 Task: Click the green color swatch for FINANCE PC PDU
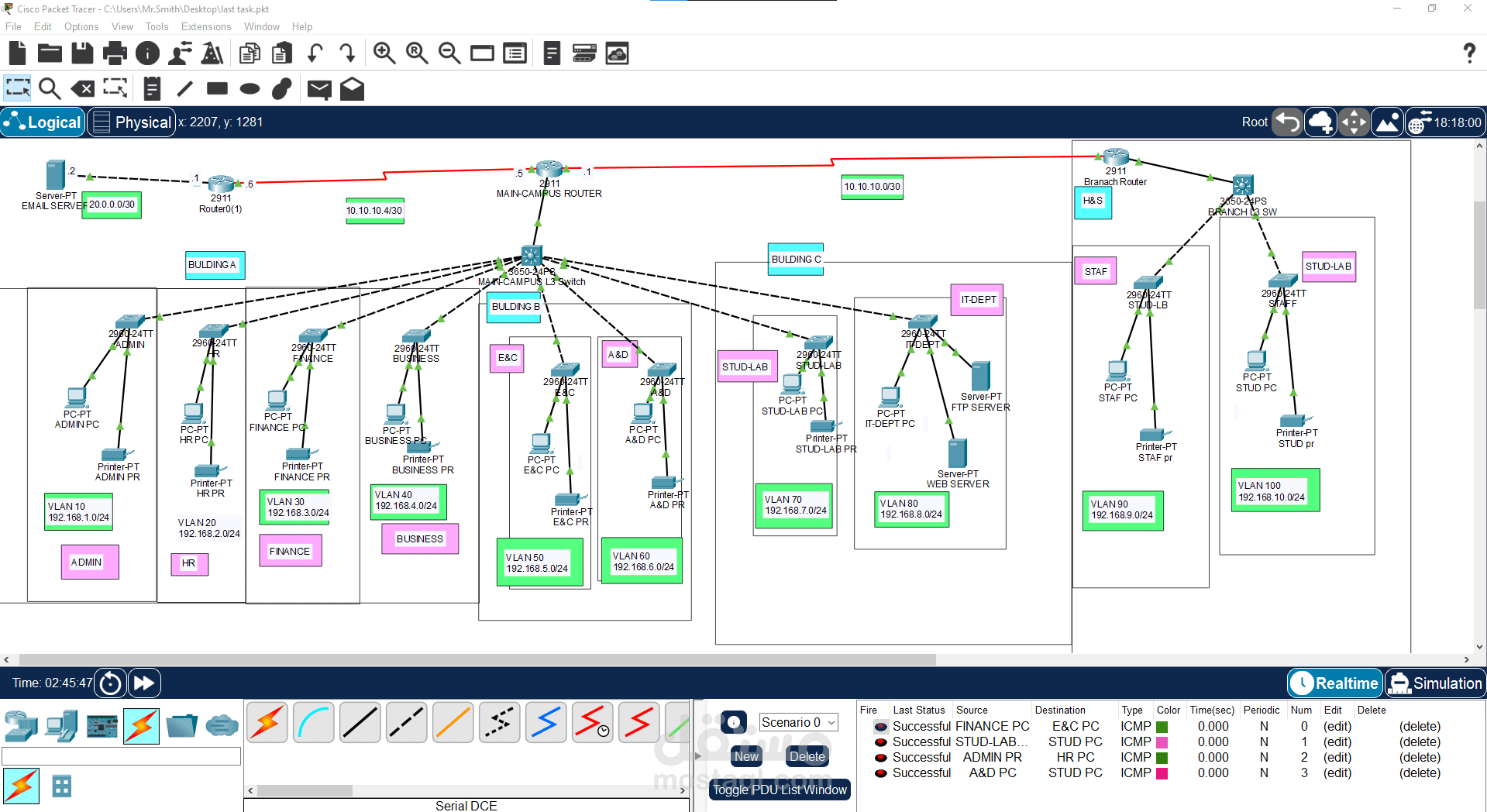[x=1162, y=727]
